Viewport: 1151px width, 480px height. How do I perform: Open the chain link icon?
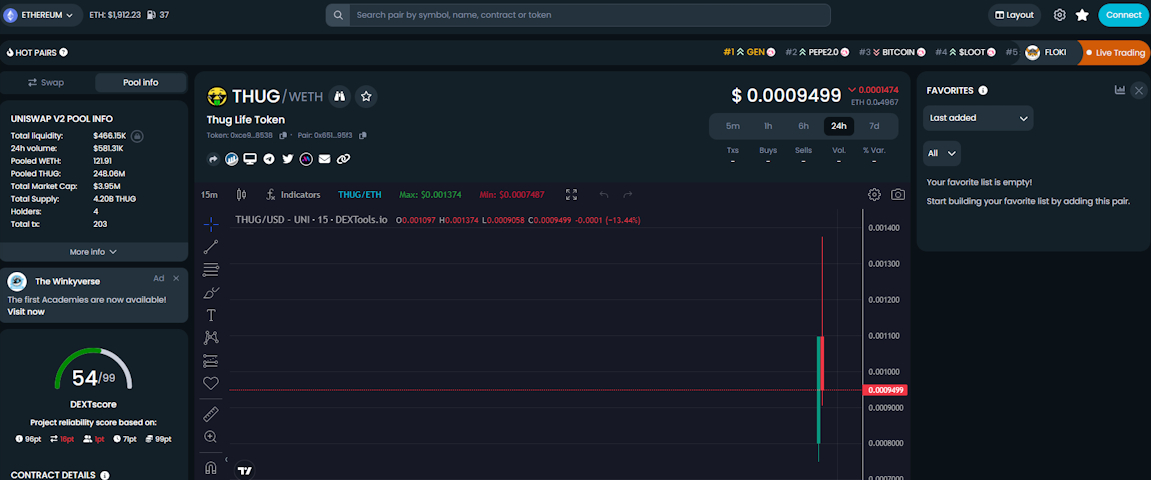coord(343,159)
